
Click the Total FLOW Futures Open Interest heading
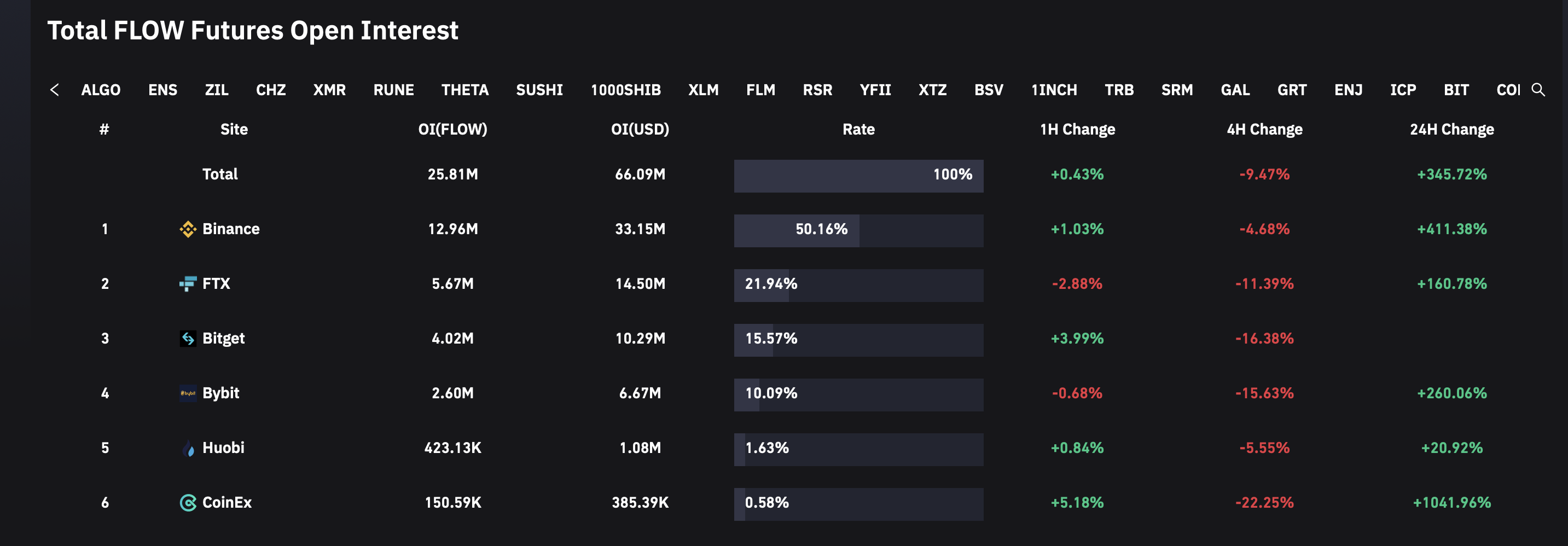[x=253, y=31]
